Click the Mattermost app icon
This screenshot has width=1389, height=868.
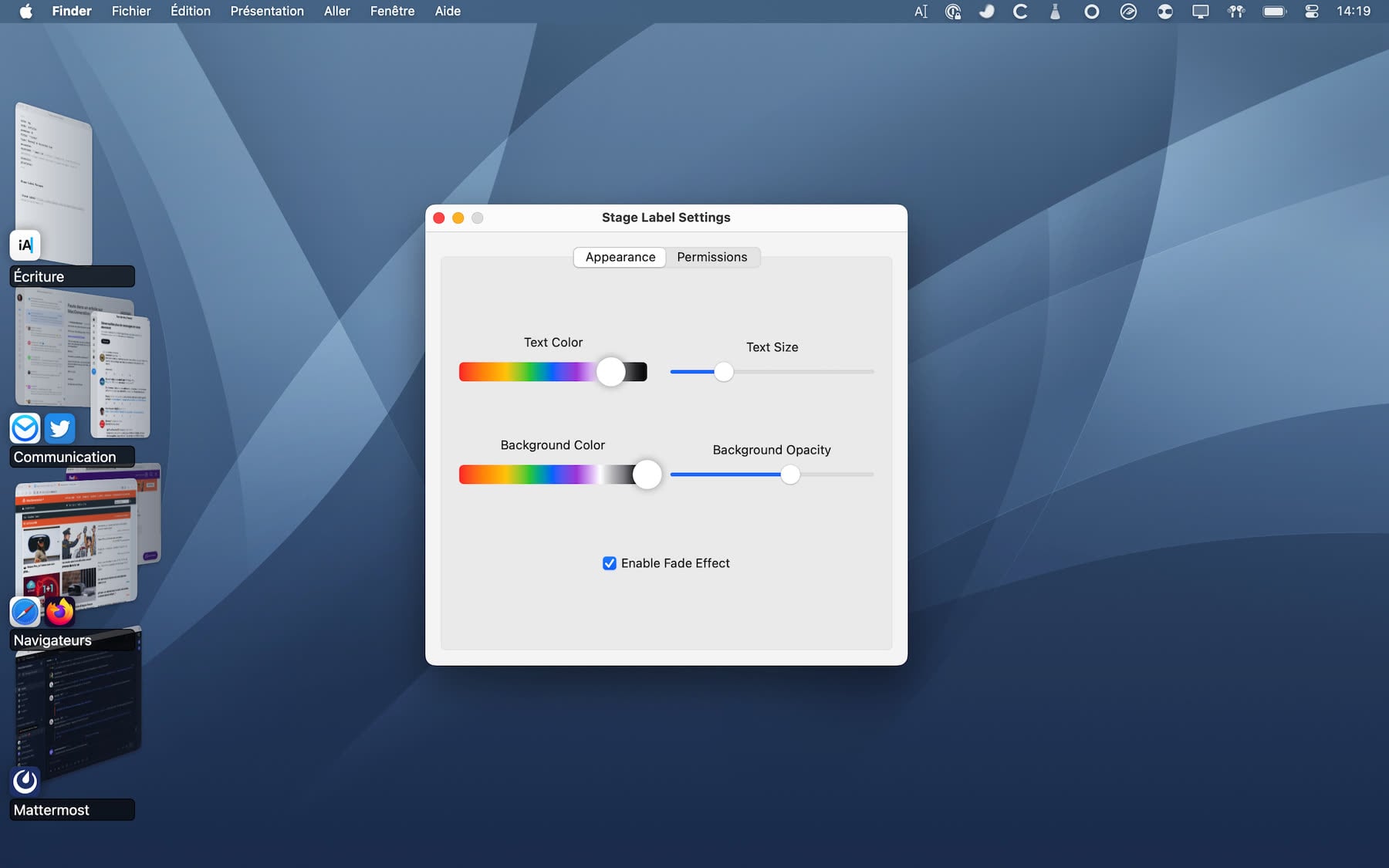[25, 781]
